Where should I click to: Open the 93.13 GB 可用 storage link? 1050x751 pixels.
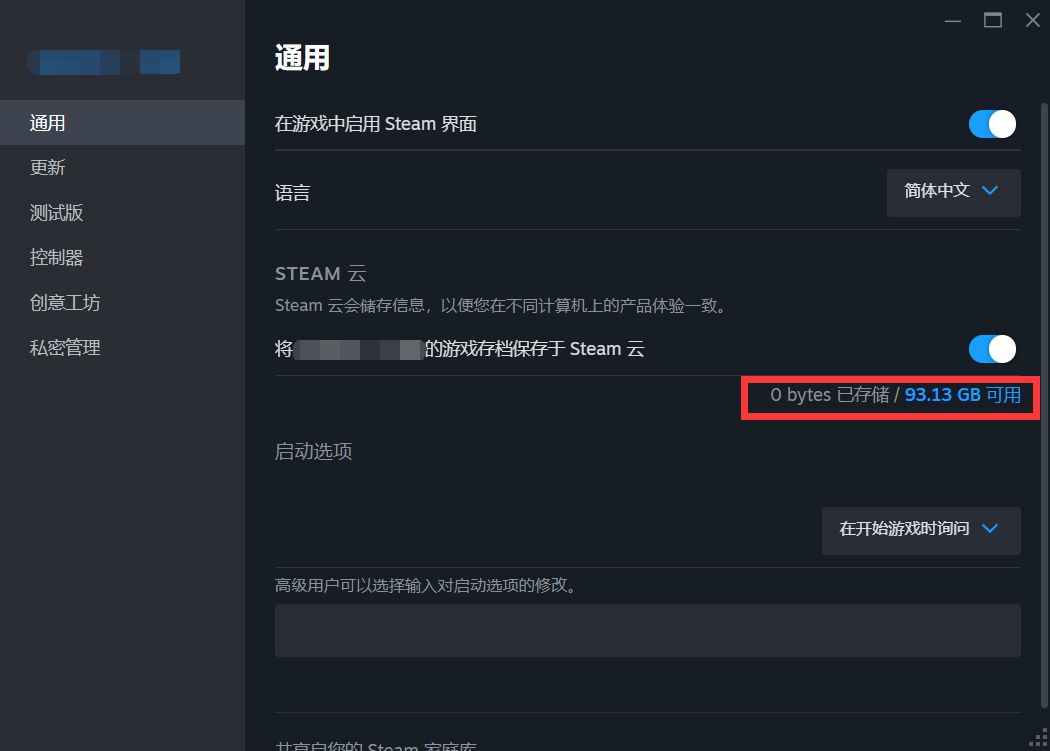click(962, 395)
